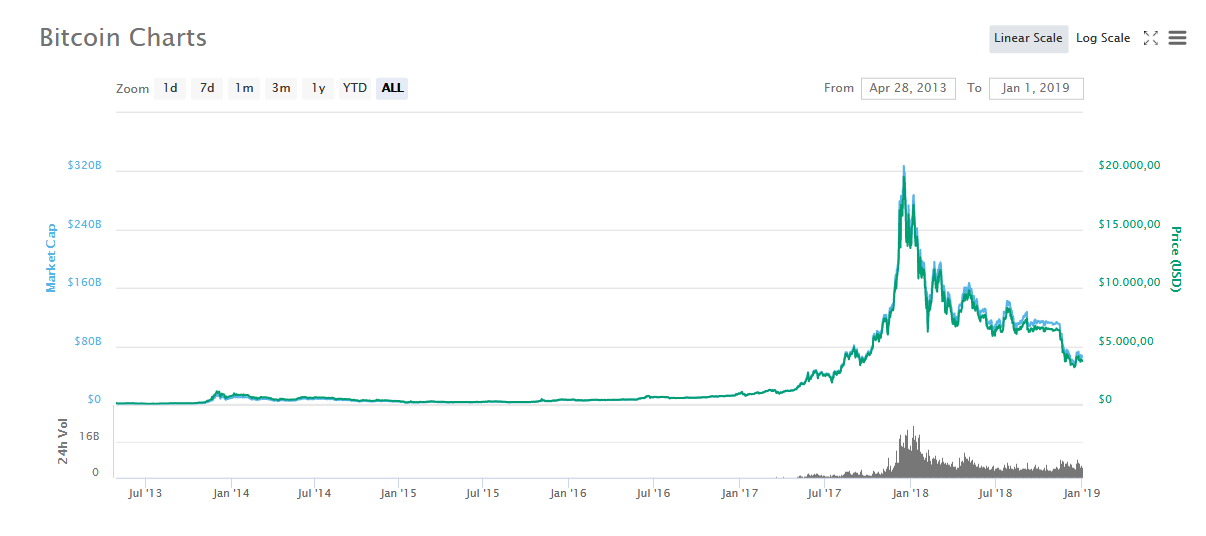Open the chart hamburger menu
The height and width of the screenshot is (536, 1206).
click(1177, 38)
